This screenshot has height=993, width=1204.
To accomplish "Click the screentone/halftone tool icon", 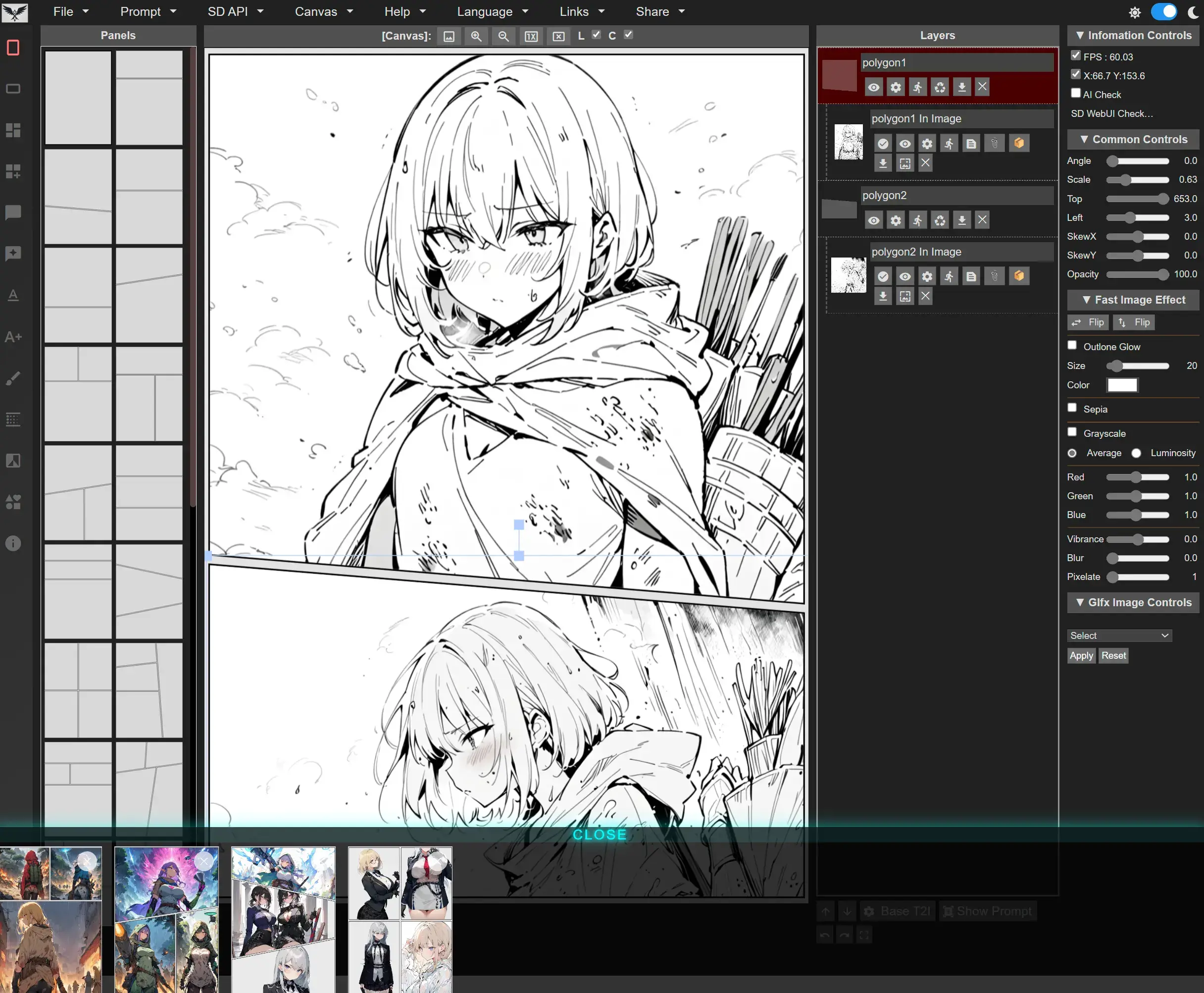I will 12,419.
